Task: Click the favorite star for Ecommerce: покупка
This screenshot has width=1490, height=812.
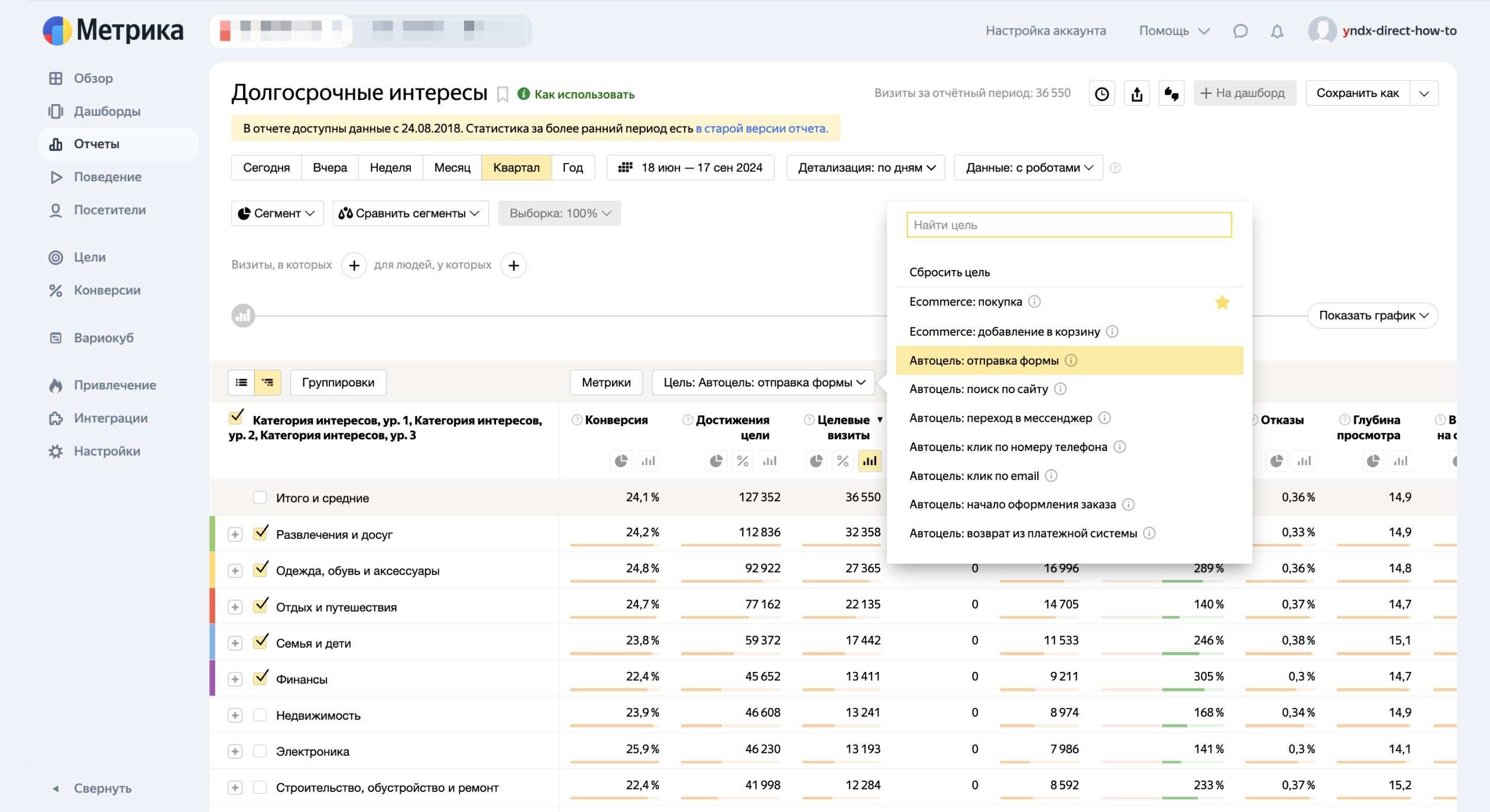Action: click(1222, 303)
